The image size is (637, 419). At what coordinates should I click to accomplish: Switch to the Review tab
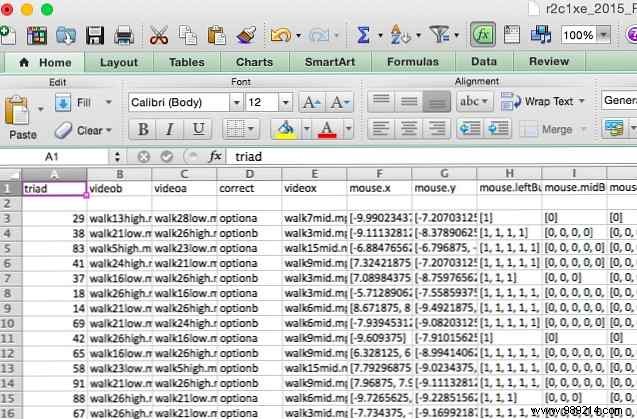coord(549,62)
